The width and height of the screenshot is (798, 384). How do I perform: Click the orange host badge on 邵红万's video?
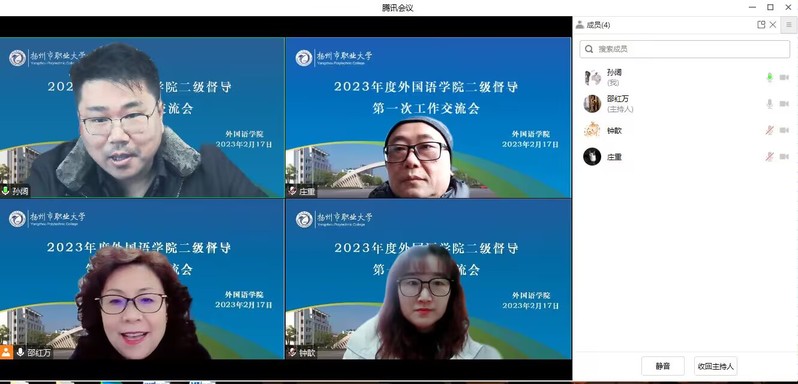pos(6,352)
